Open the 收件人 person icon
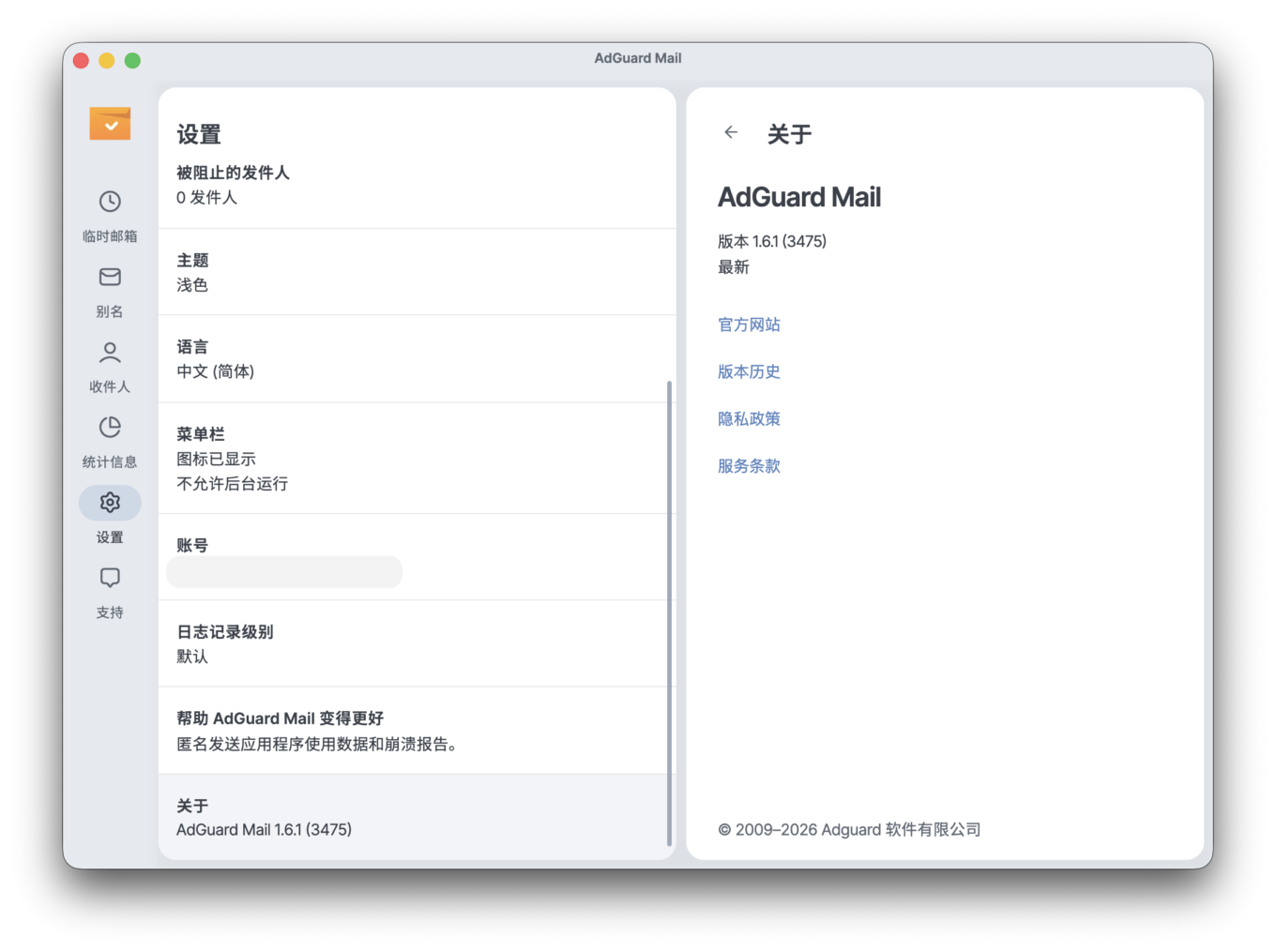Screen dimensions: 1276x952 click(x=110, y=352)
